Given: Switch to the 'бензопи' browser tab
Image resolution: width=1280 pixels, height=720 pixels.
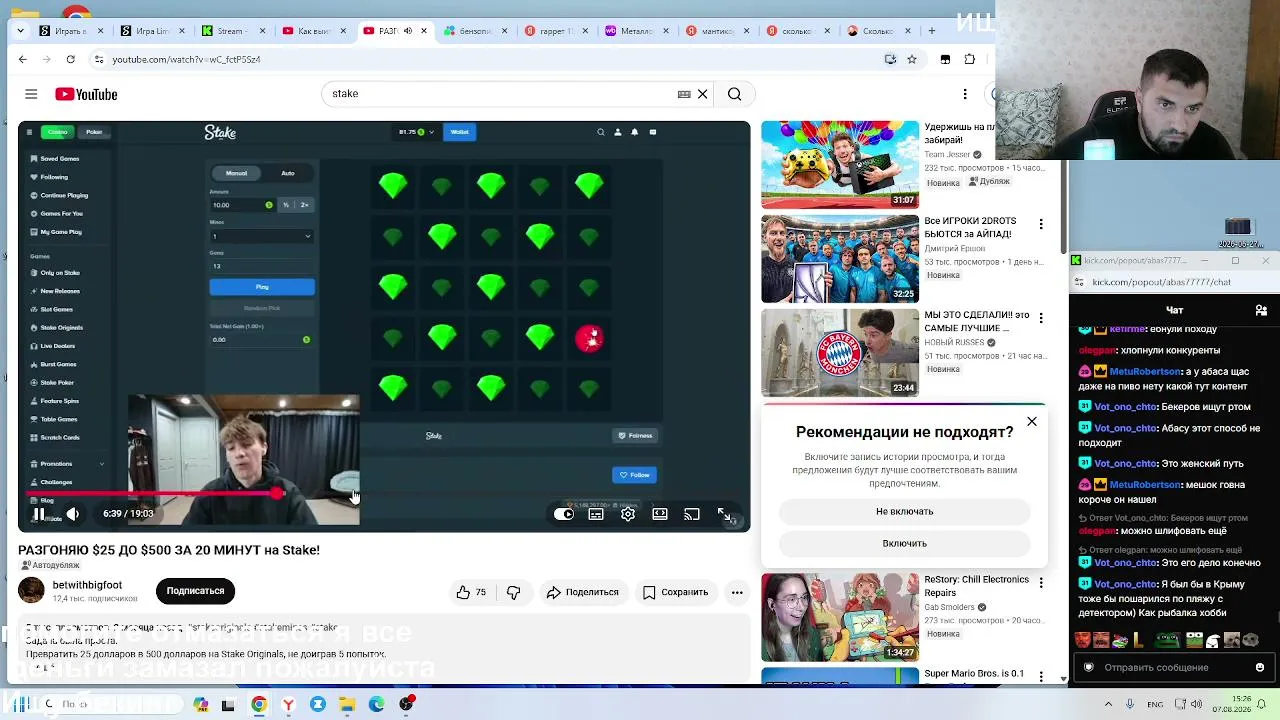Looking at the screenshot, I should pyautogui.click(x=476, y=31).
